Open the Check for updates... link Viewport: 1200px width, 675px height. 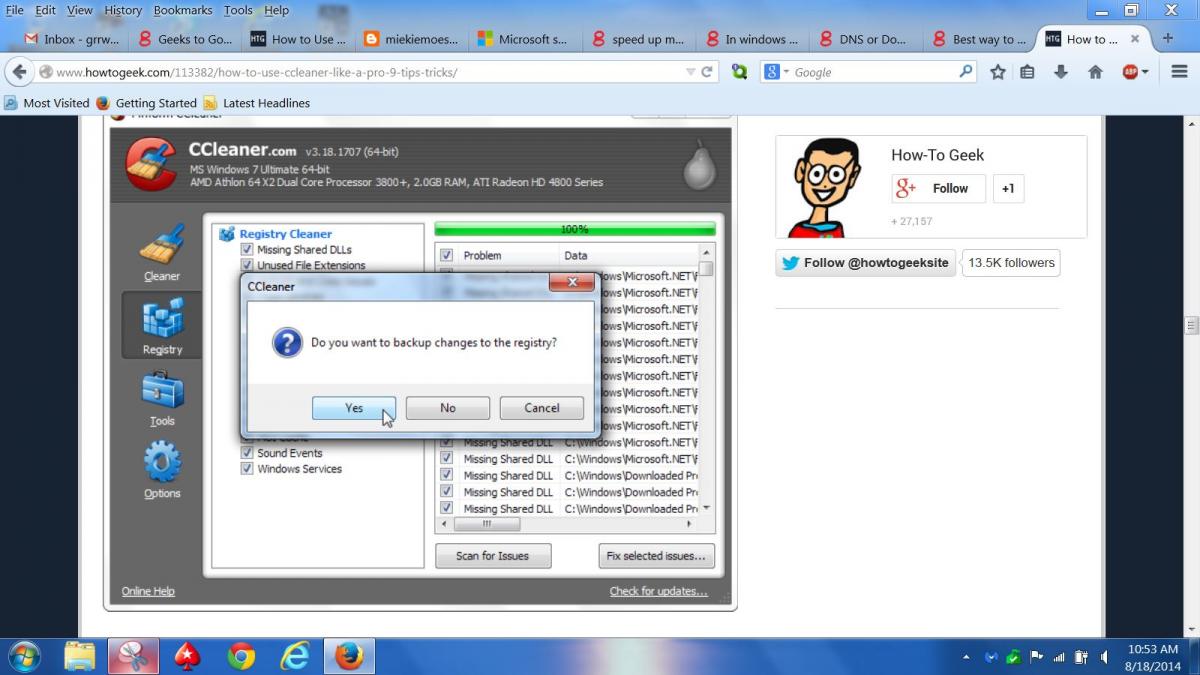658,591
